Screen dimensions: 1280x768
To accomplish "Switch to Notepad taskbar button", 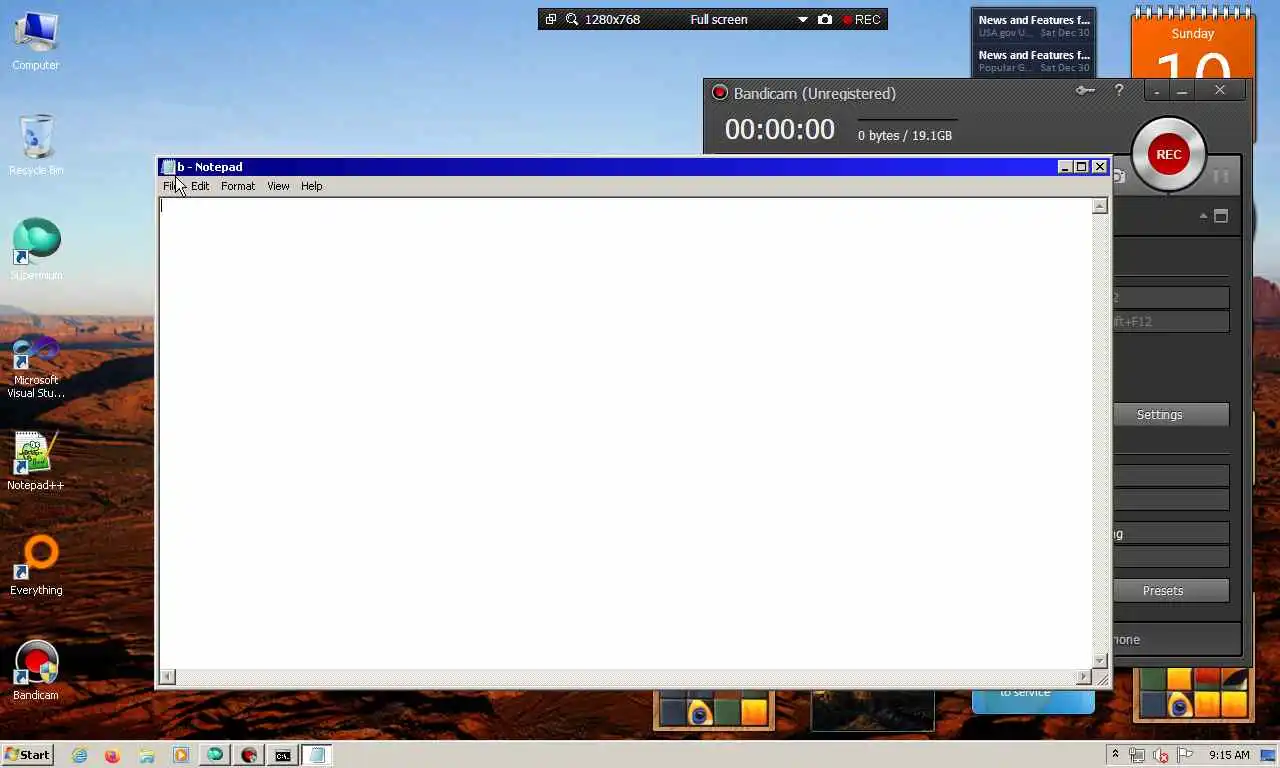I will pyautogui.click(x=317, y=756).
